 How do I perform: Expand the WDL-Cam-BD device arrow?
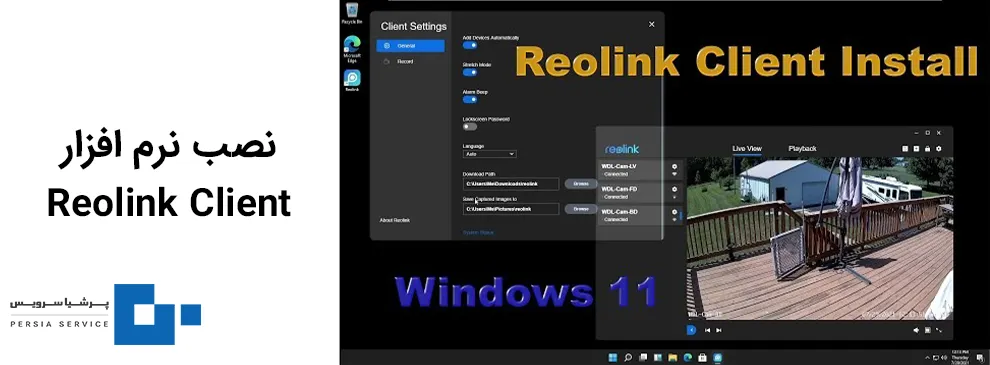click(674, 220)
